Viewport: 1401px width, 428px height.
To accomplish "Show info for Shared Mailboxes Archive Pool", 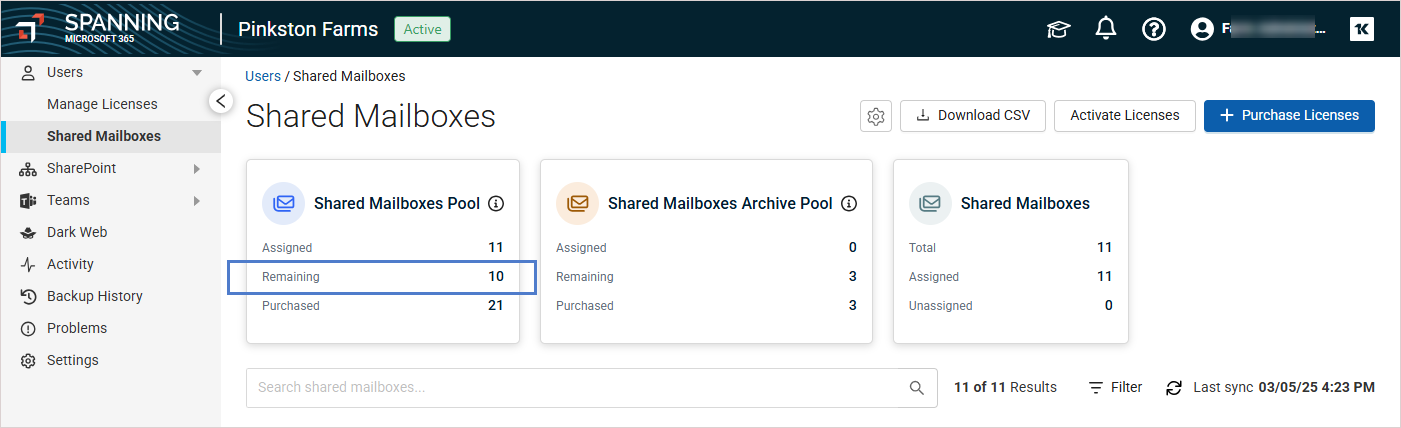I will click(x=849, y=203).
